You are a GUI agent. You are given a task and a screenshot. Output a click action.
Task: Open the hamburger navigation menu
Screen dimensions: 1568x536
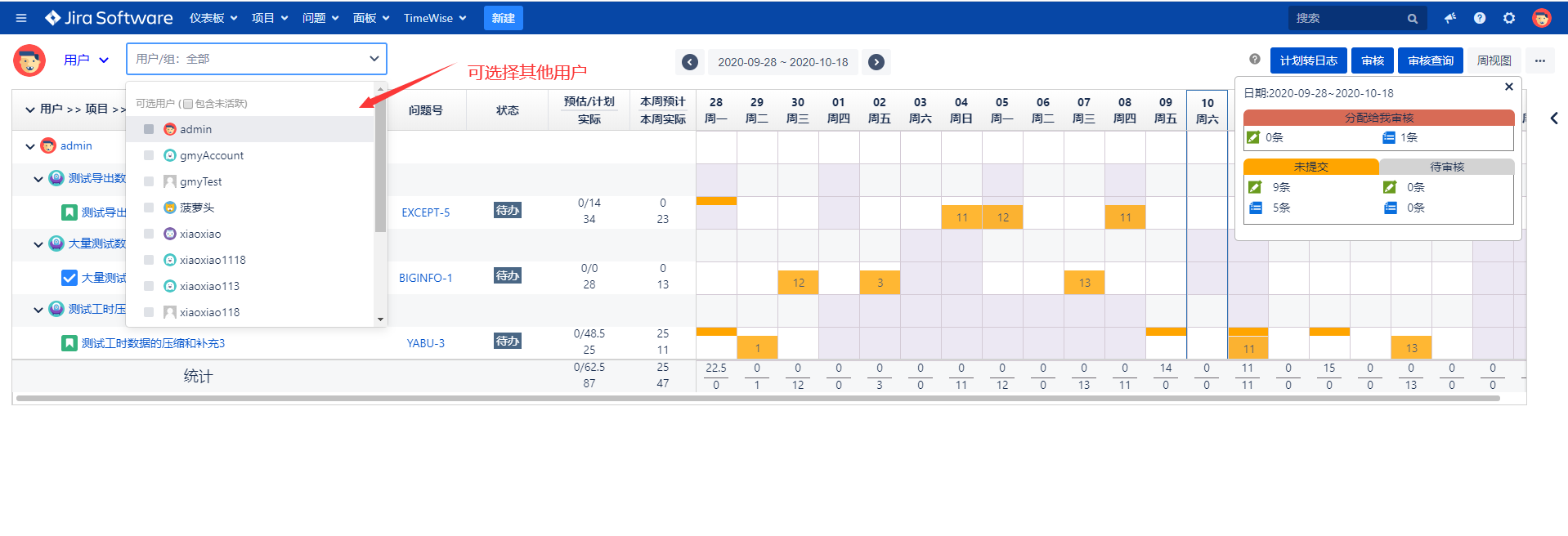point(21,18)
